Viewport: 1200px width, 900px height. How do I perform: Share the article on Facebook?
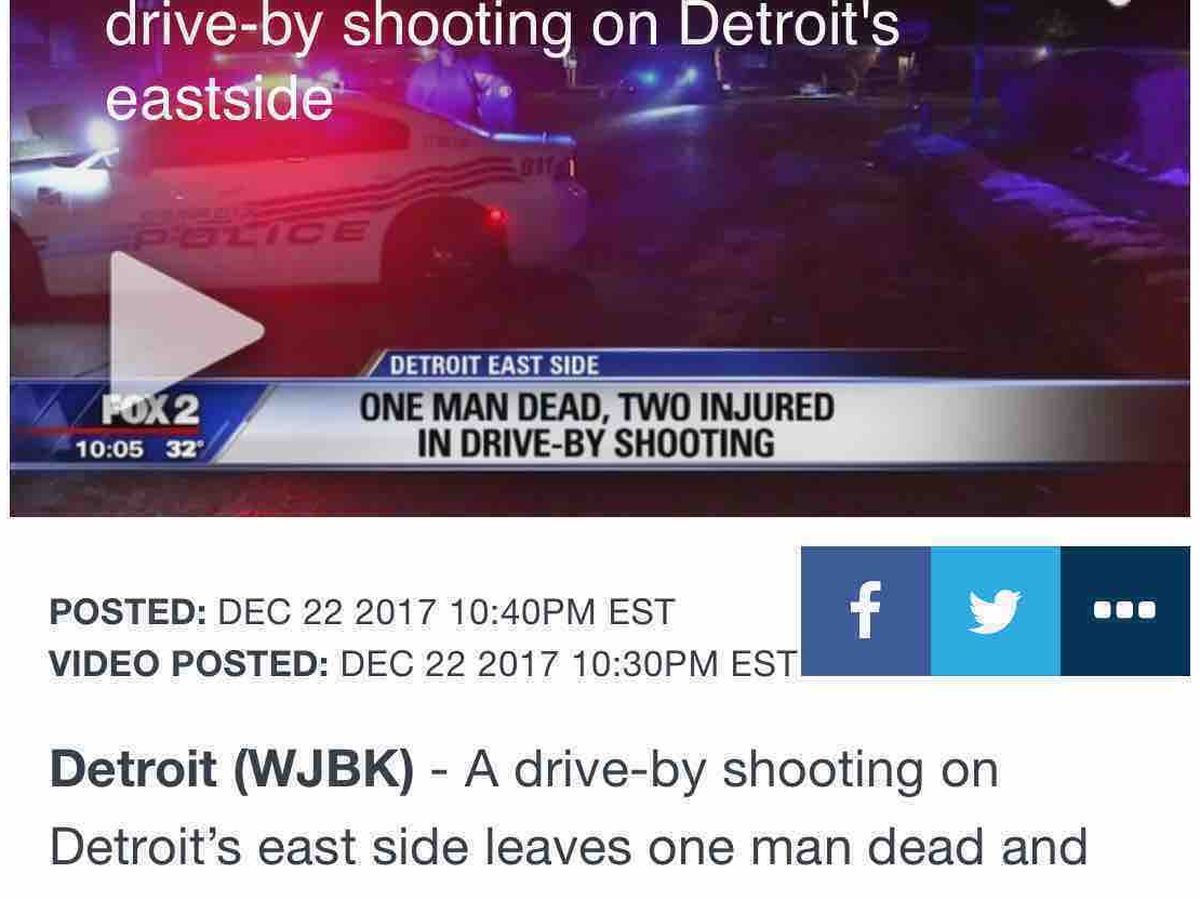tap(866, 611)
